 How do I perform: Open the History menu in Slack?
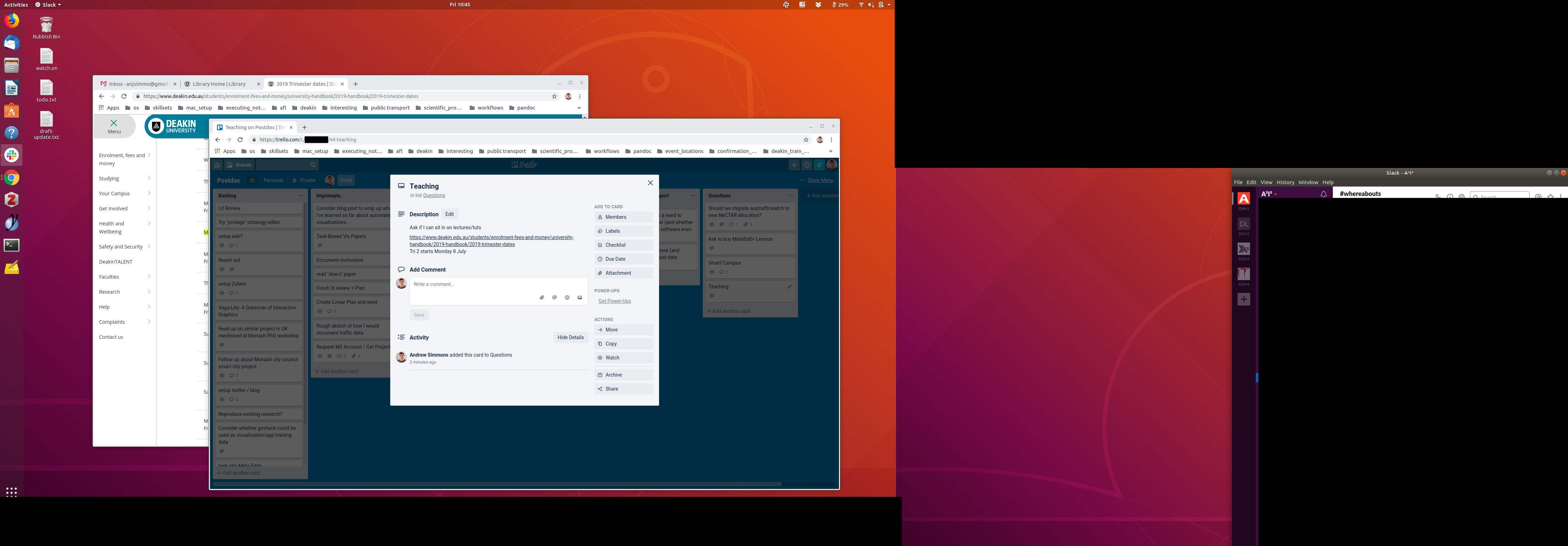pyautogui.click(x=1285, y=182)
